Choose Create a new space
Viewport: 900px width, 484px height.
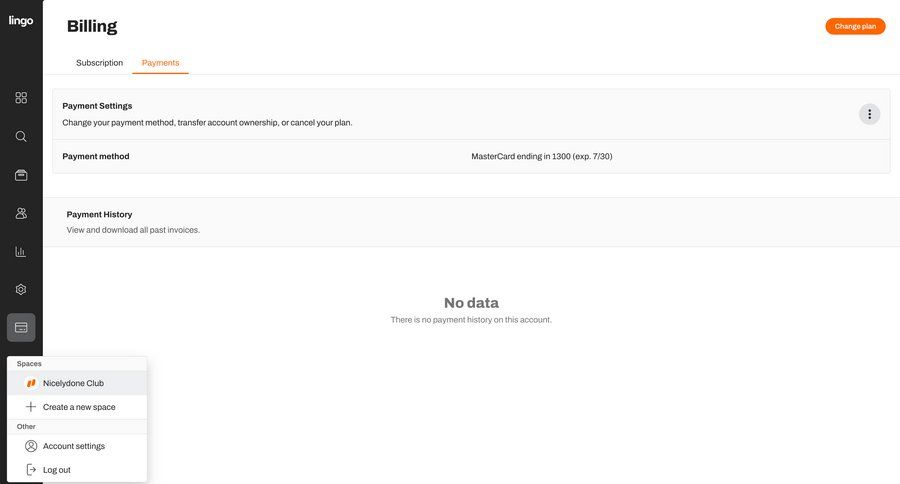(x=77, y=407)
